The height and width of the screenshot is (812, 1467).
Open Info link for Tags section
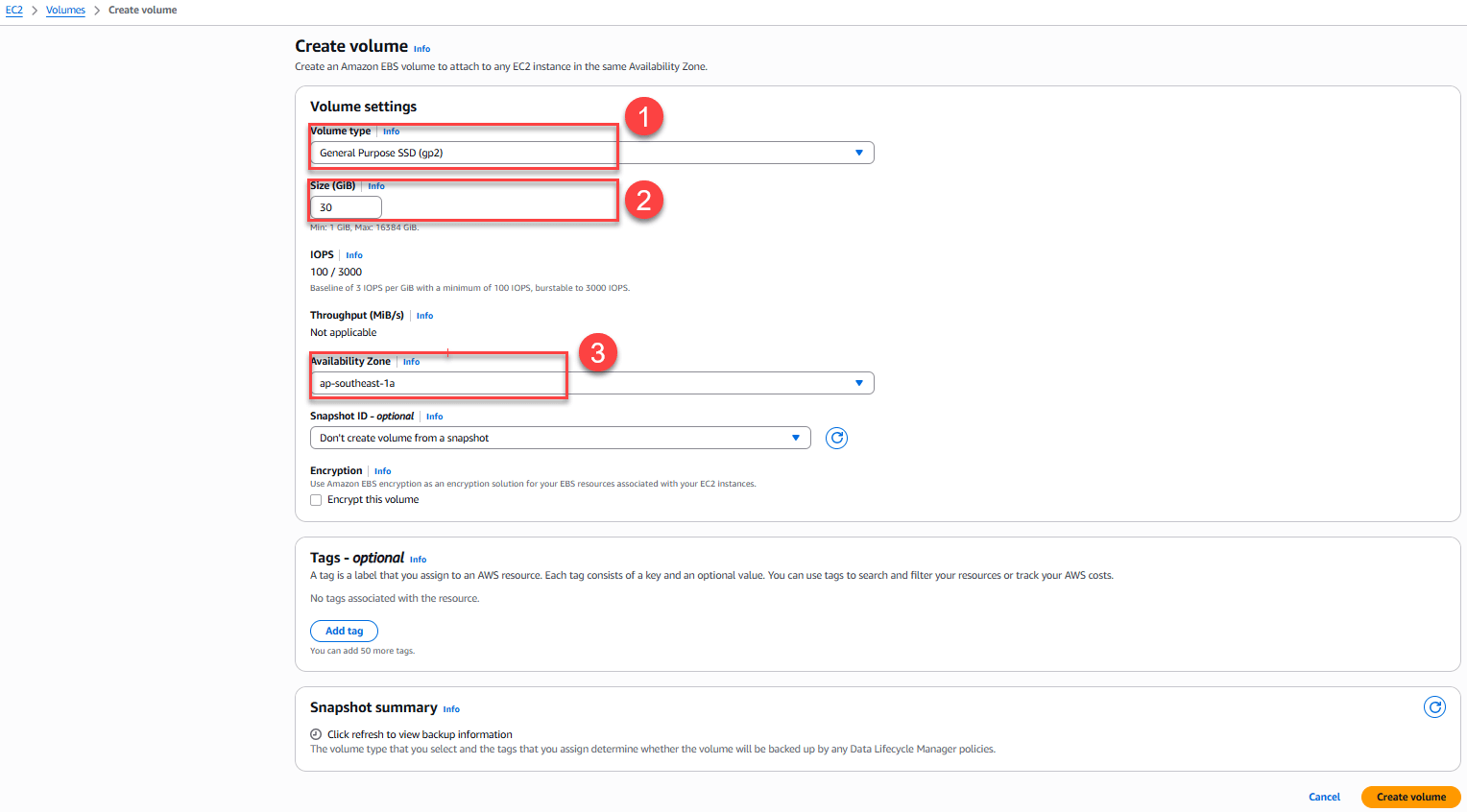[418, 560]
